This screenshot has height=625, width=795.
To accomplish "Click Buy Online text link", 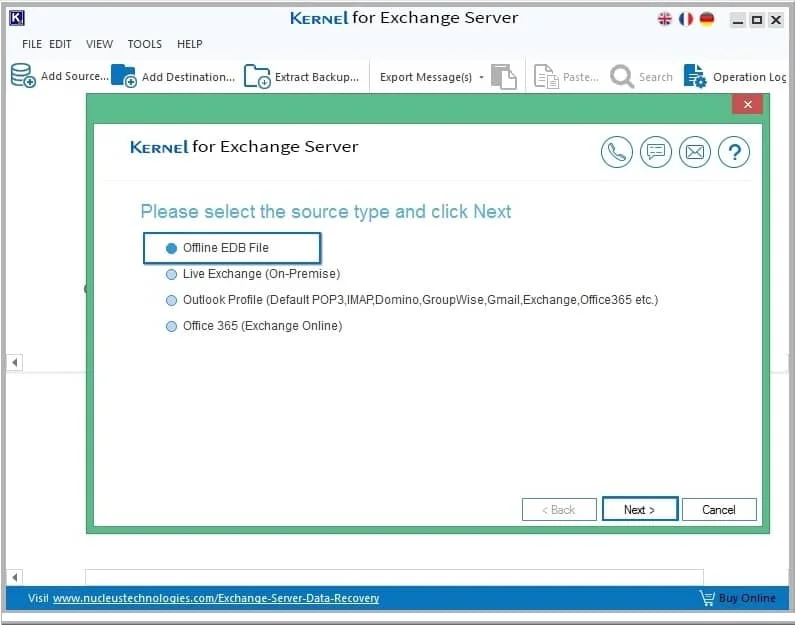I will pos(747,598).
